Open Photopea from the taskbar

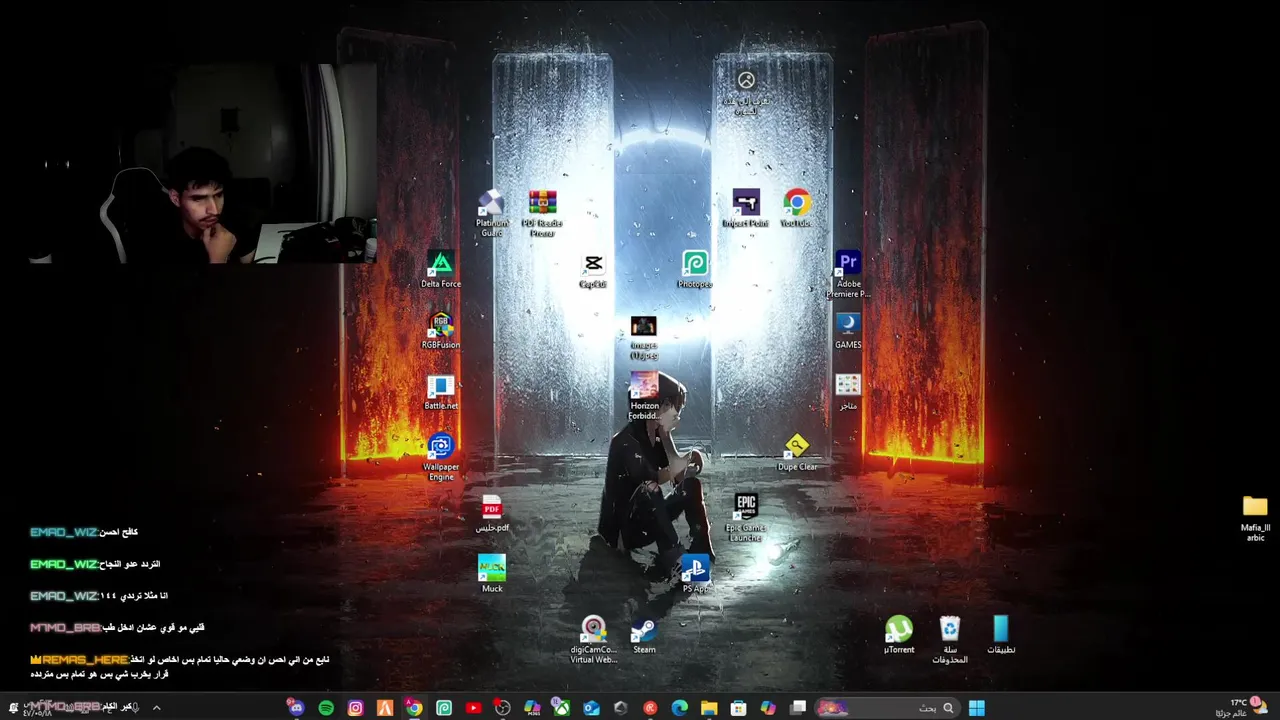(x=444, y=708)
